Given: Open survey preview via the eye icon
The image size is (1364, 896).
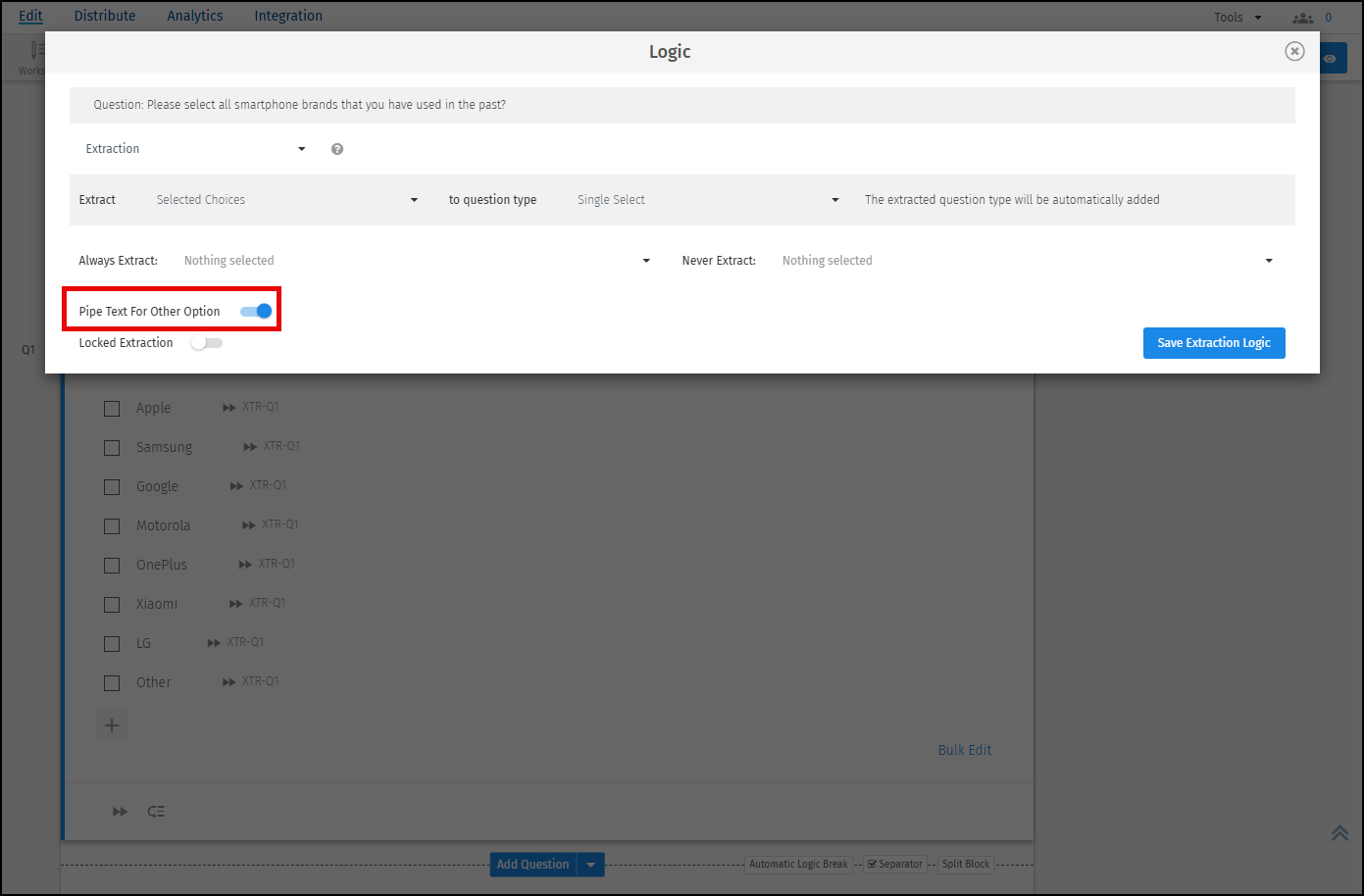Looking at the screenshot, I should [x=1331, y=57].
